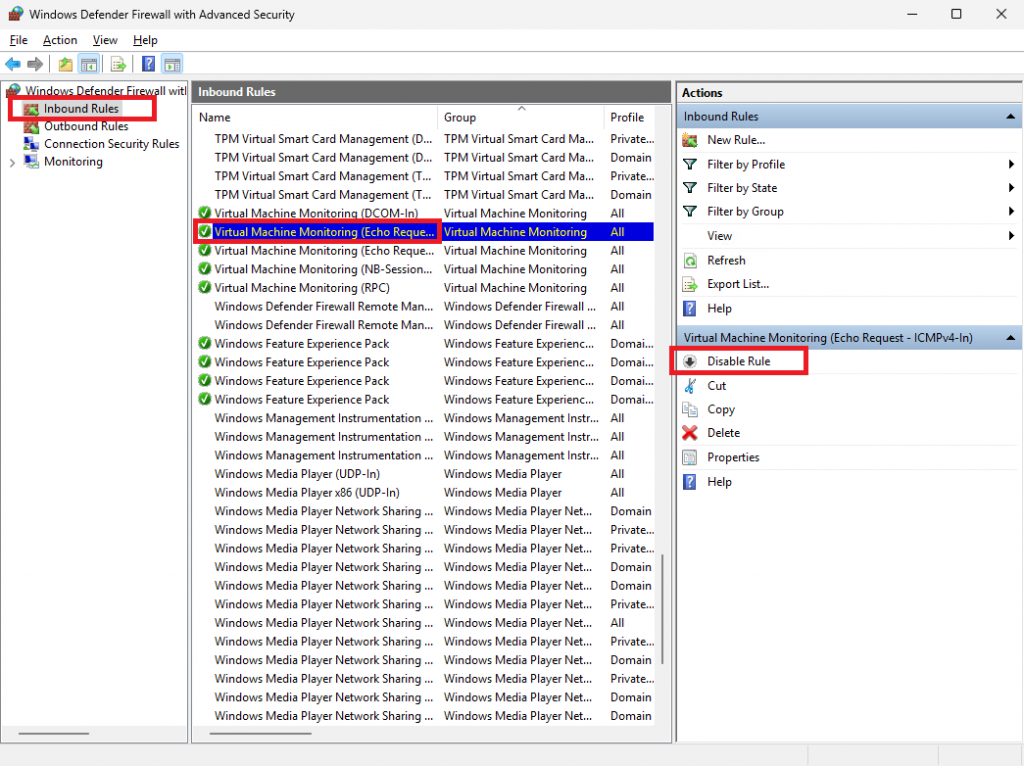Click the Export List... action
The width and height of the screenshot is (1024, 766).
[x=738, y=284]
